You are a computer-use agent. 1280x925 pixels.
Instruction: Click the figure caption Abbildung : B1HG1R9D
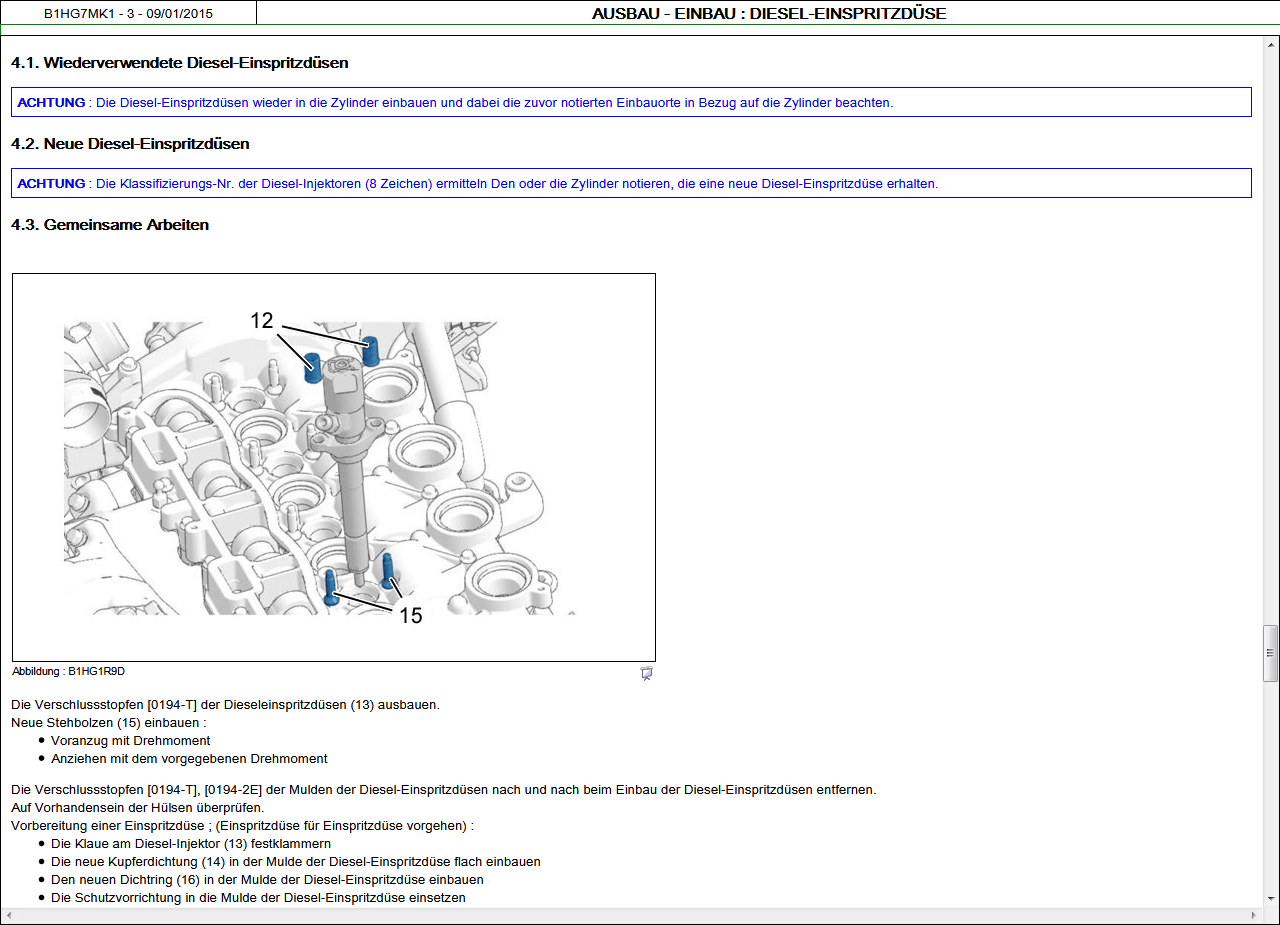68,672
